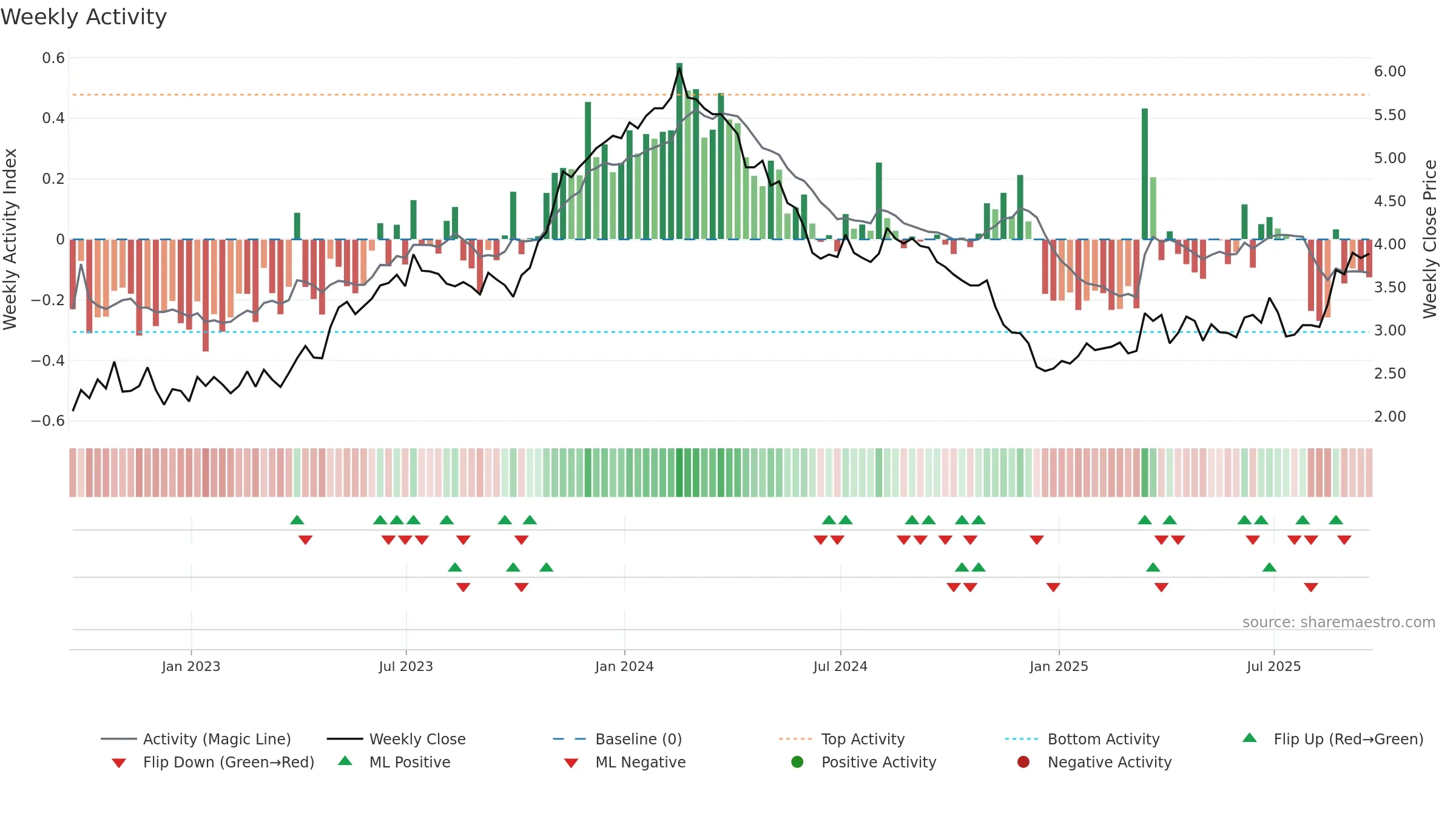Click the Flip Up green triangle legend icon

pyautogui.click(x=1250, y=738)
